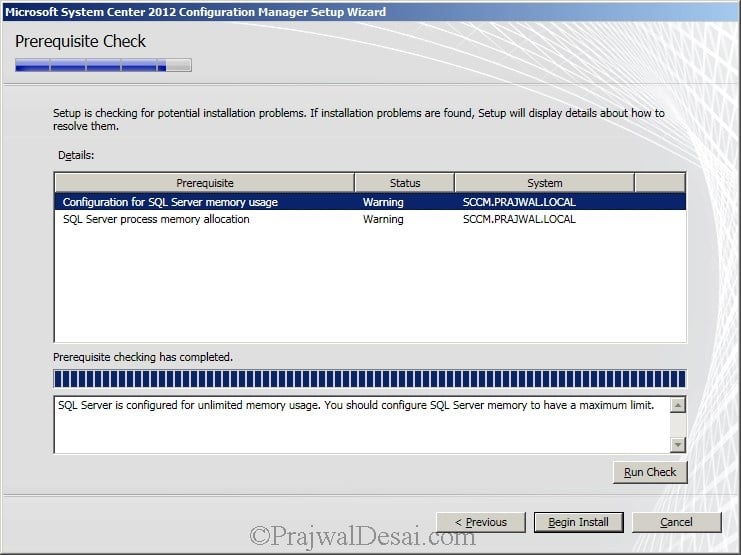
Task: Click the Warning status of SQL memory usage row
Action: (383, 202)
